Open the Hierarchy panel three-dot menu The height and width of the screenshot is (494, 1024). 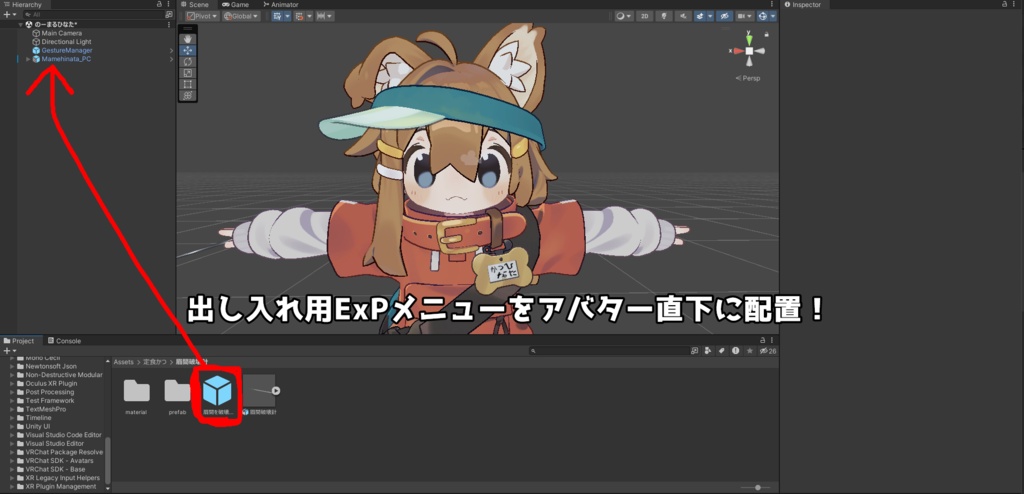[x=169, y=5]
